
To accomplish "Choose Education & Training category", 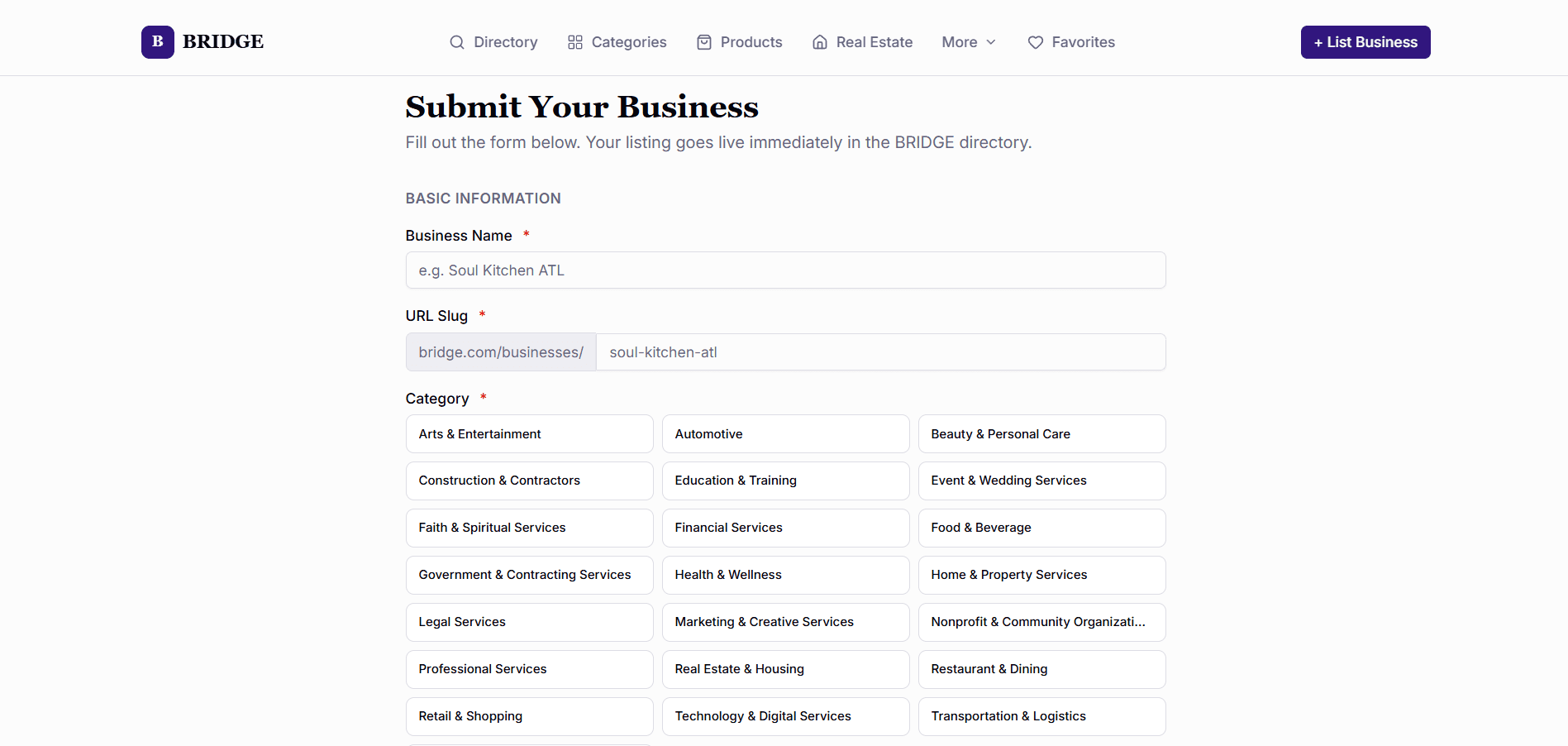I will pyautogui.click(x=786, y=481).
